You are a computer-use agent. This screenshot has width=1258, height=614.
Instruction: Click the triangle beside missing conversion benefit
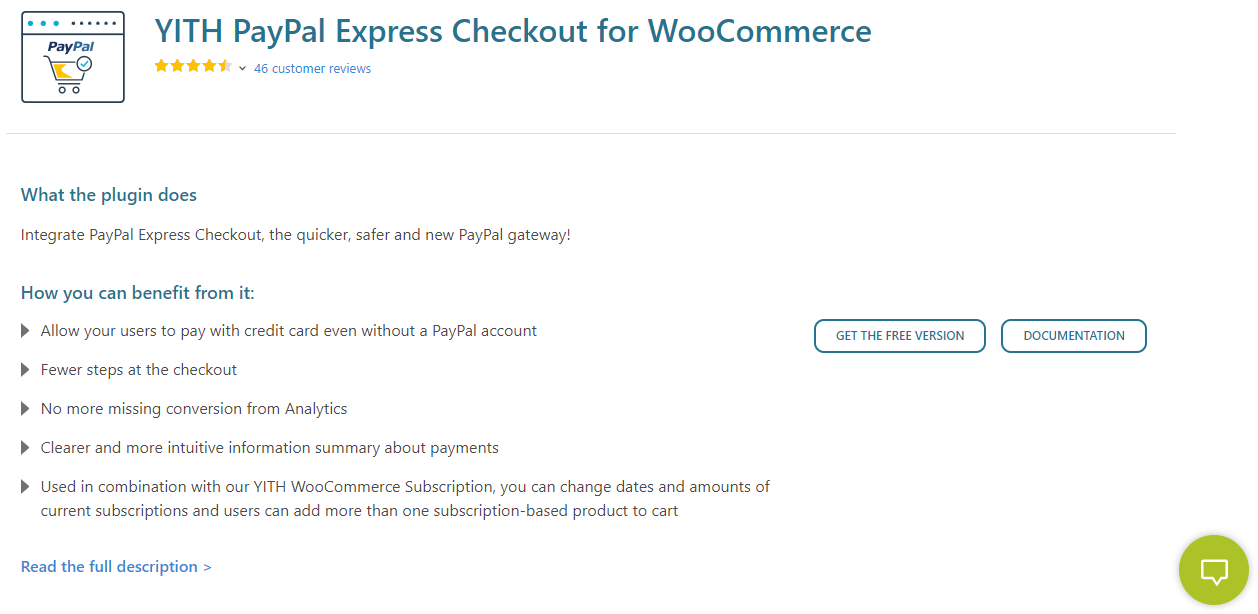(x=26, y=409)
